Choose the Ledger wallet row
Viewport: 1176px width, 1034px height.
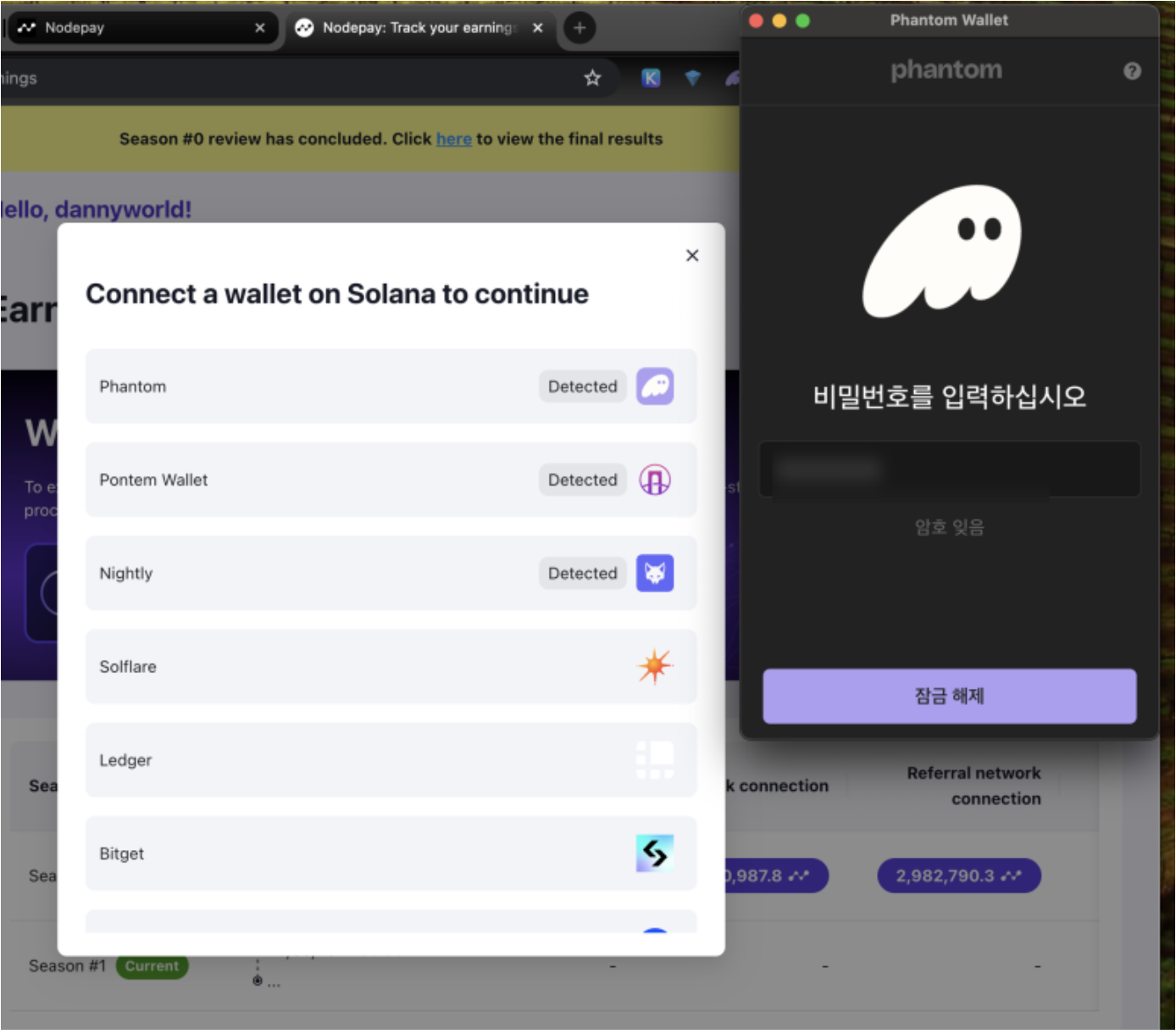[x=391, y=760]
